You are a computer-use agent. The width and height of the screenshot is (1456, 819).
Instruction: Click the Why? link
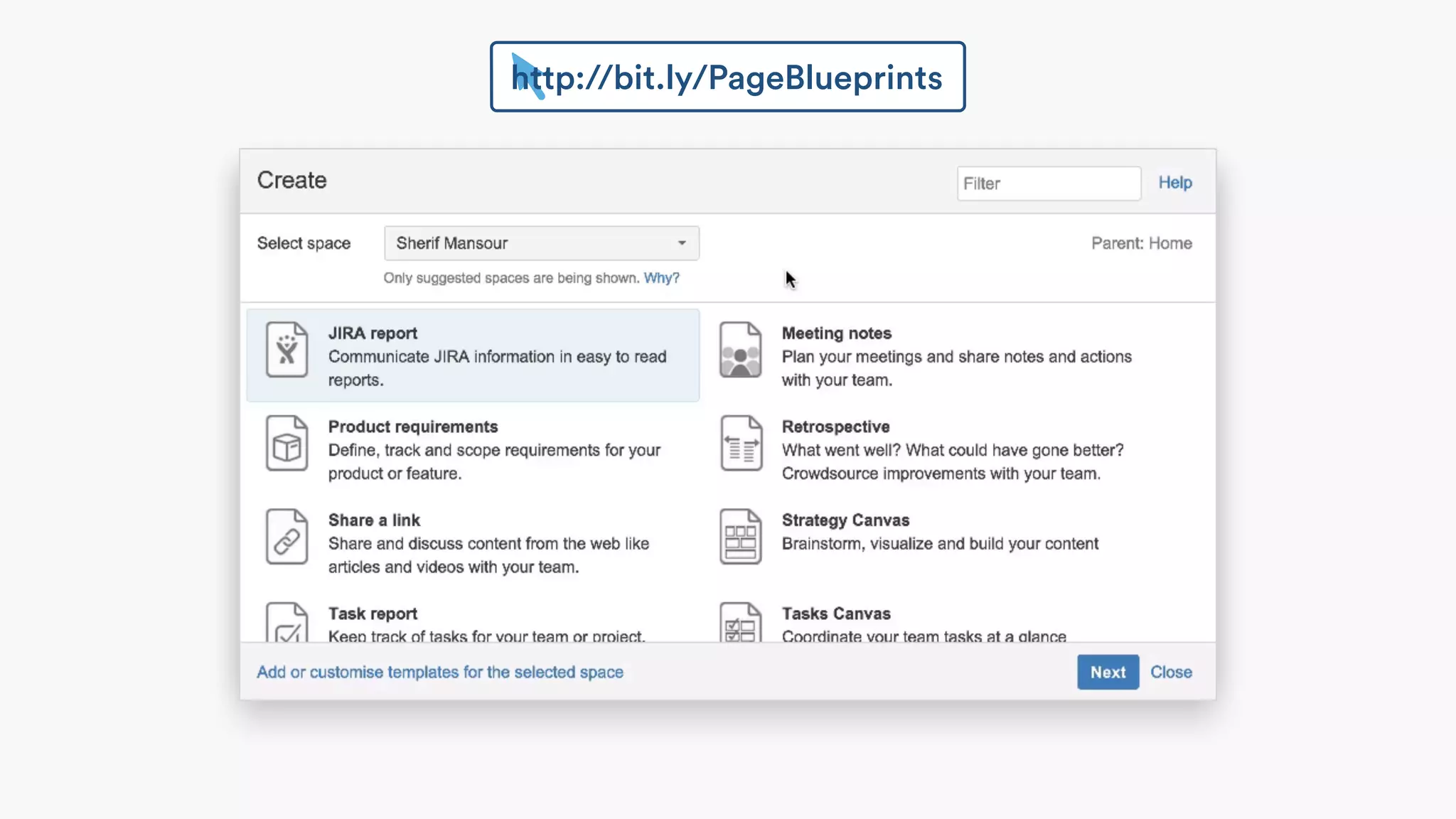661,278
